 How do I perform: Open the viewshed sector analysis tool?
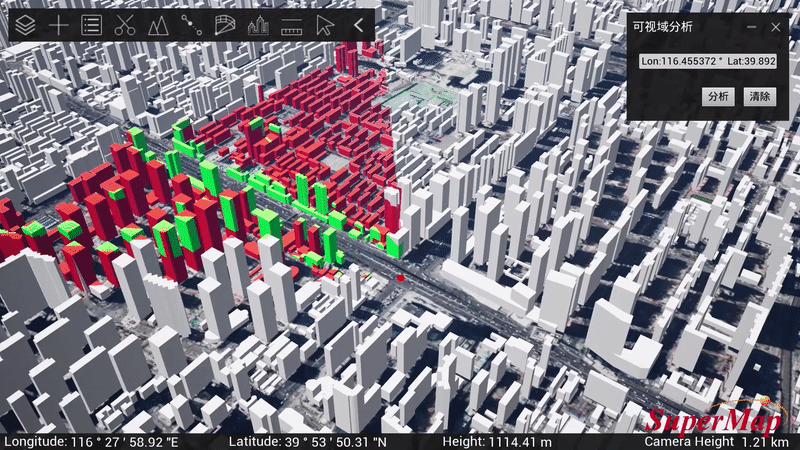(x=225, y=25)
